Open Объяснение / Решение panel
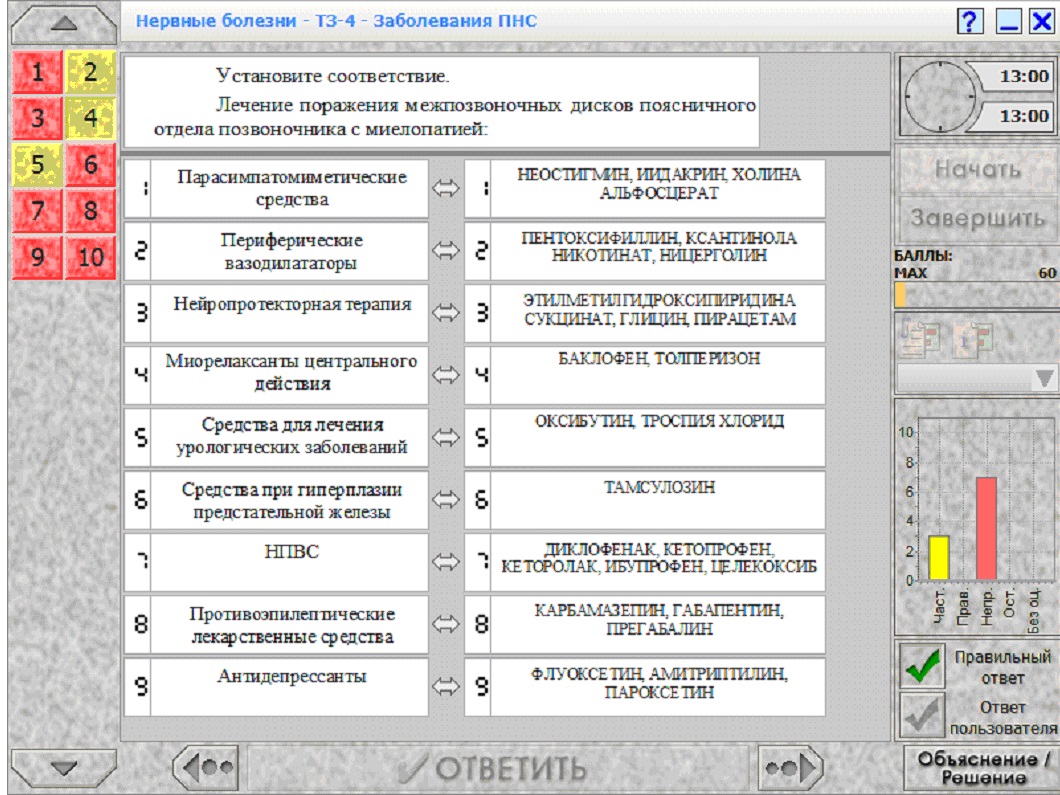1060x795 pixels. click(x=982, y=768)
